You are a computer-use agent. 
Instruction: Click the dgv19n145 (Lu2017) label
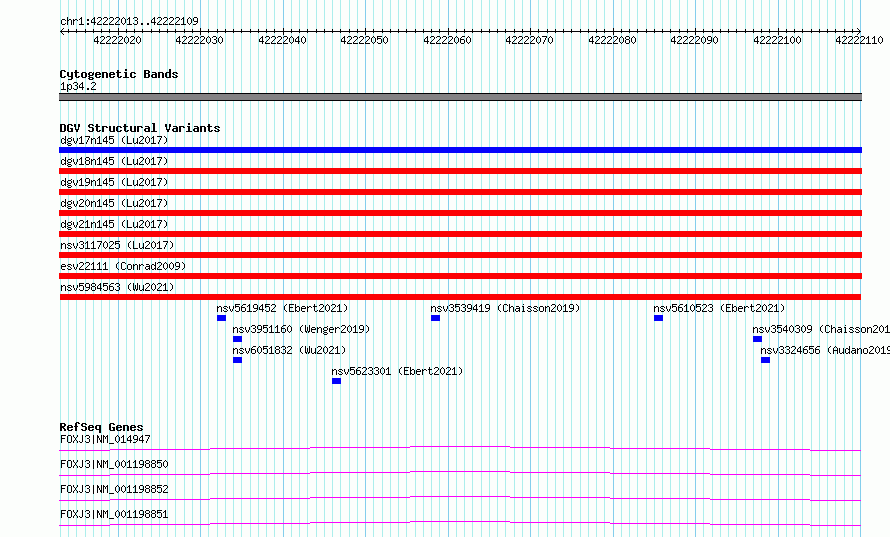coord(114,182)
